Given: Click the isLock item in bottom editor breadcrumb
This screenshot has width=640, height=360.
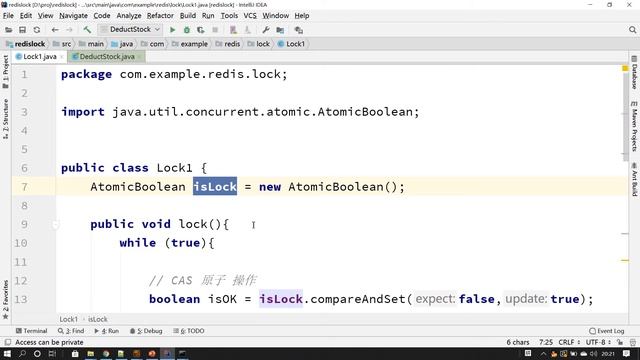Looking at the screenshot, I should [98, 319].
